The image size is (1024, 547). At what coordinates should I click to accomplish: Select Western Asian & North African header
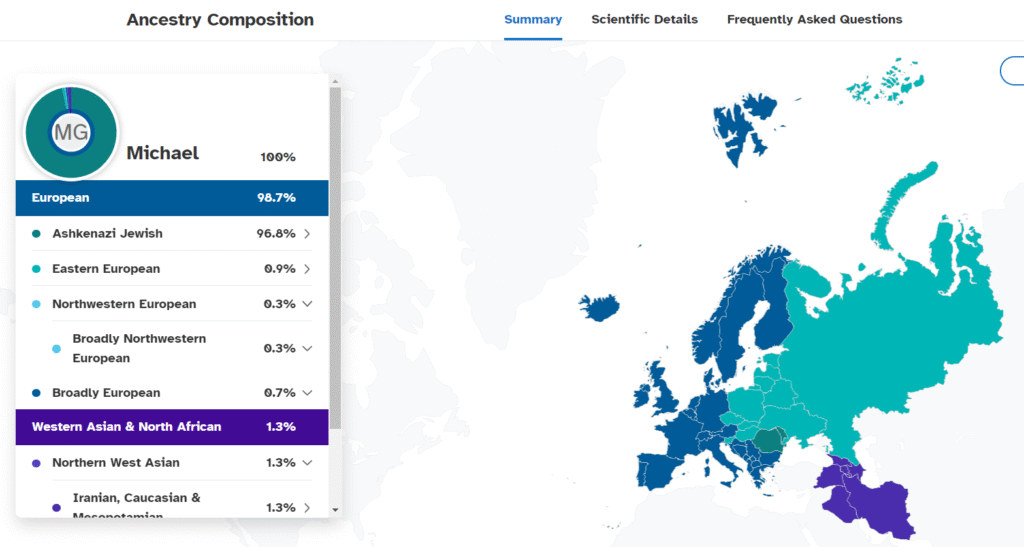click(172, 427)
